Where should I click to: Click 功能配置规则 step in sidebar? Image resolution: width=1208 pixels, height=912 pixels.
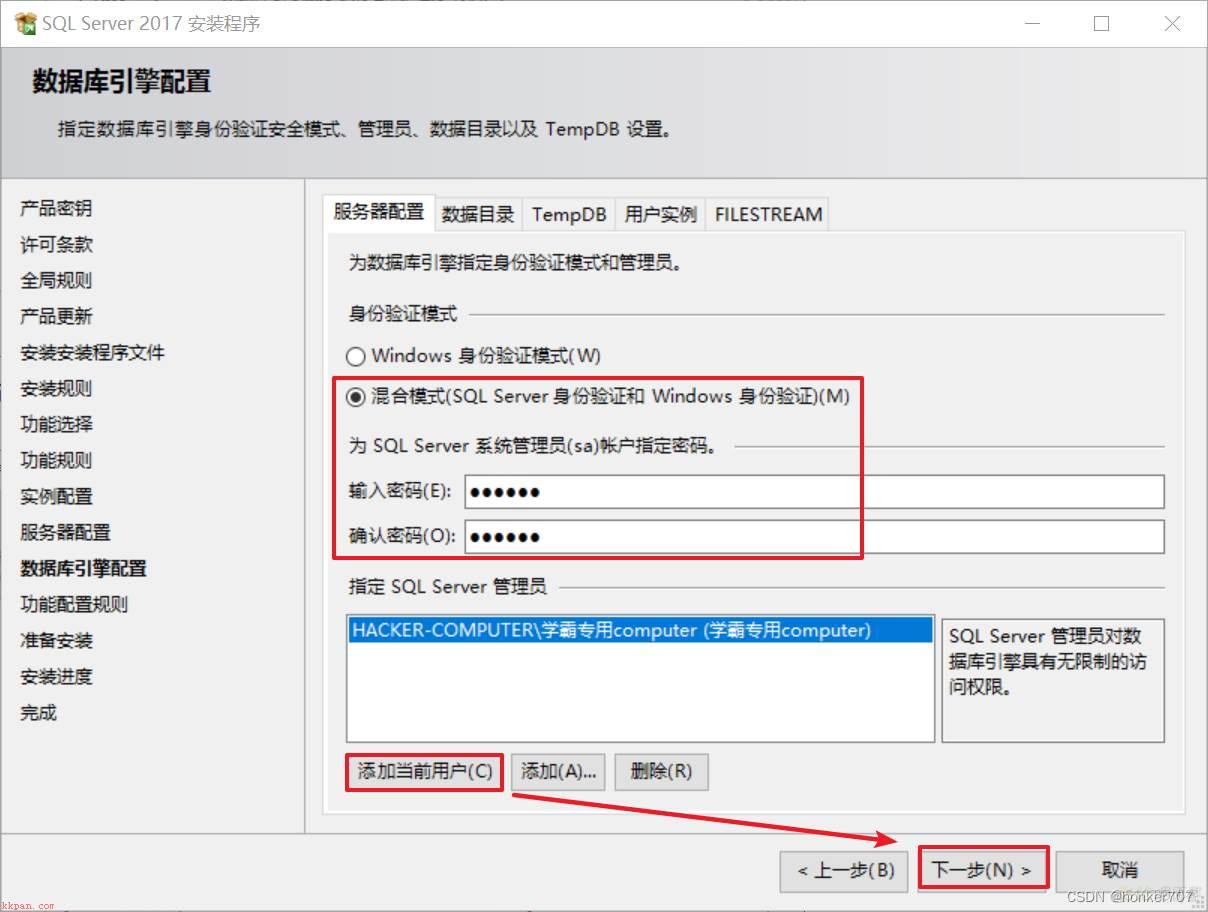(74, 604)
